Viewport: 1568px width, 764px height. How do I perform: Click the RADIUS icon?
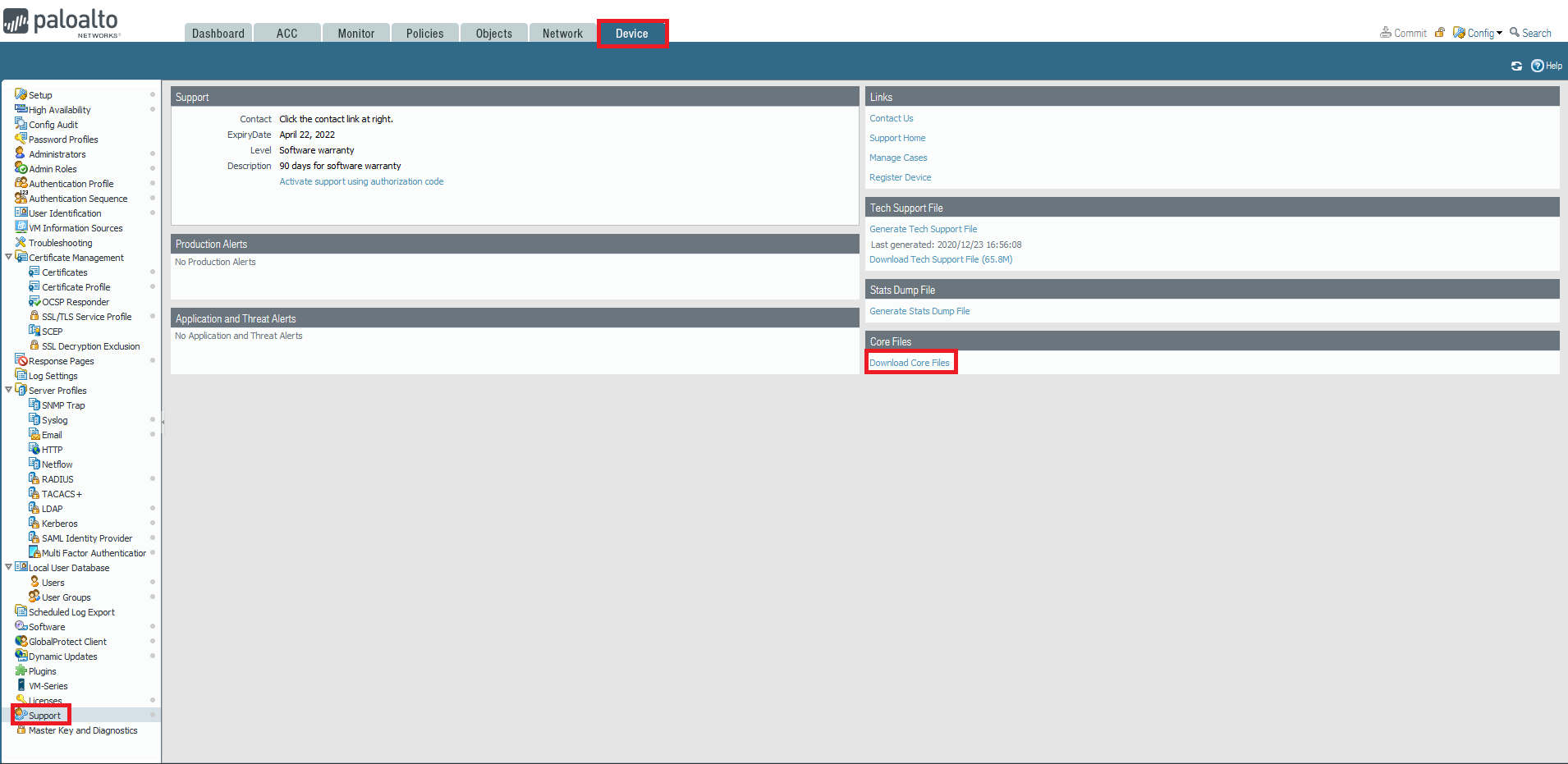[34, 478]
